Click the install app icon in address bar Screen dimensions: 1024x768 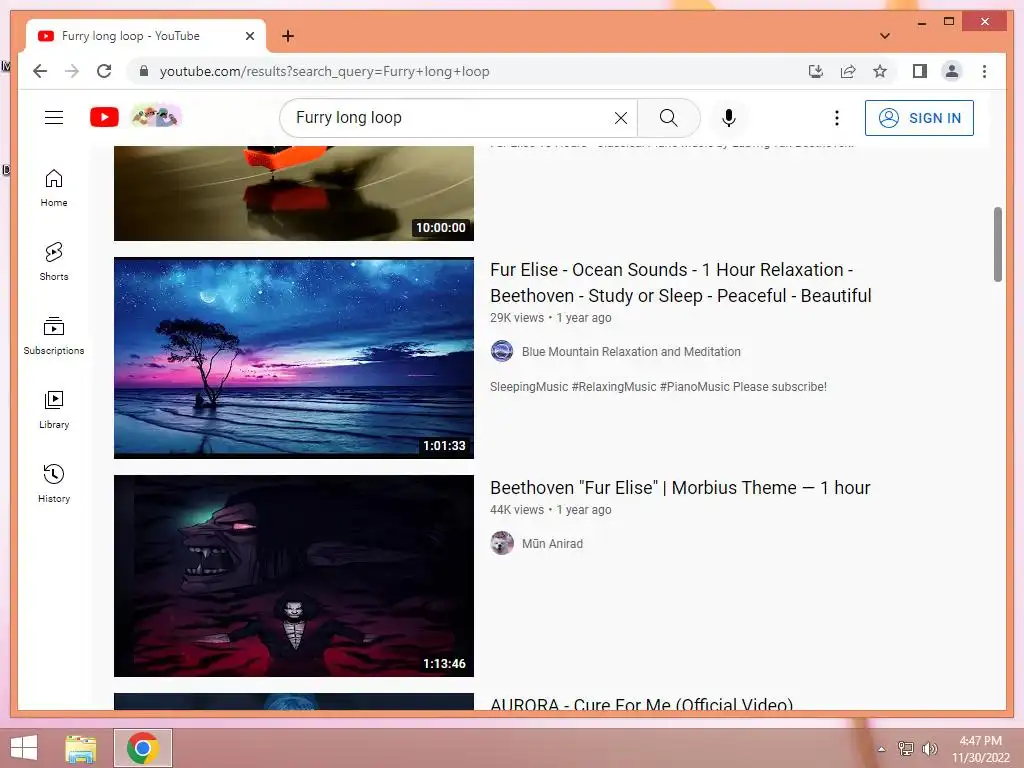pyautogui.click(x=816, y=71)
